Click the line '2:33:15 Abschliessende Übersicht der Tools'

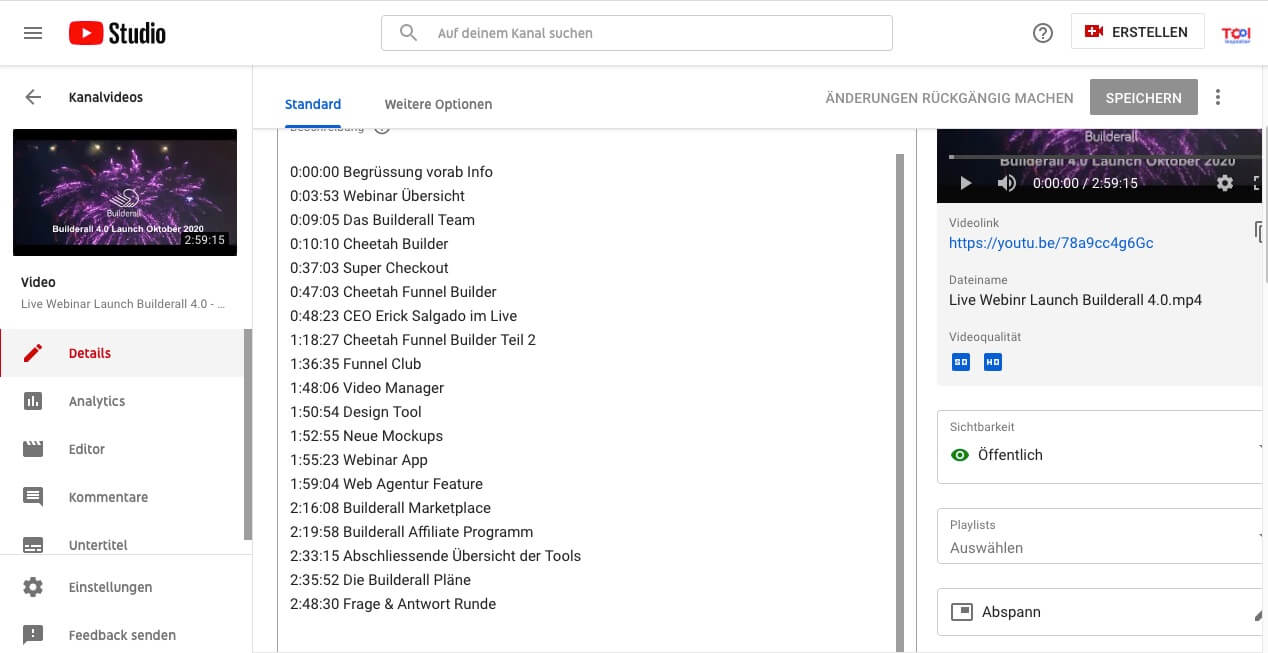435,556
